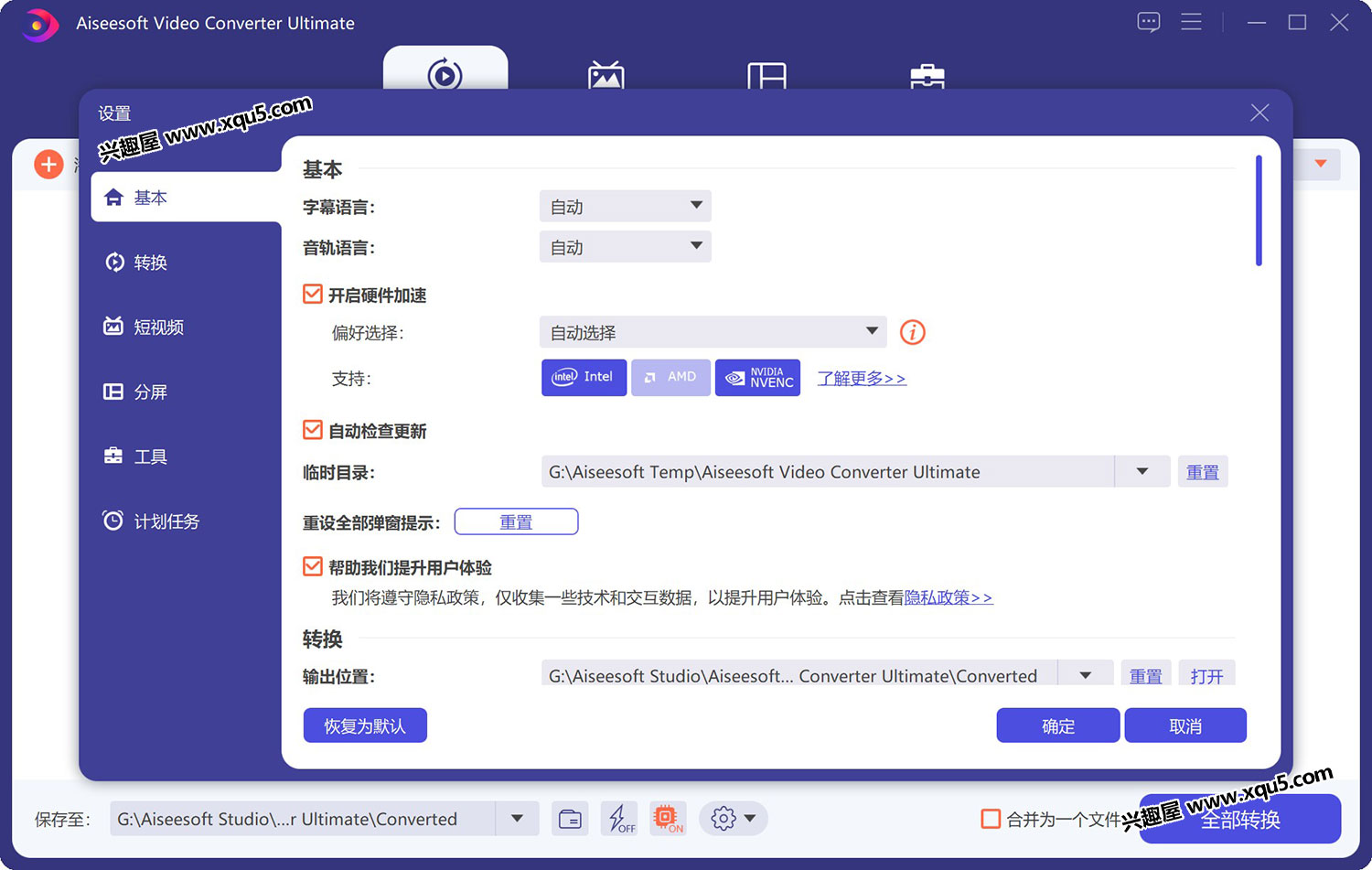Expand the 保存至 path dropdown arrow
The image size is (1372, 870).
(518, 819)
